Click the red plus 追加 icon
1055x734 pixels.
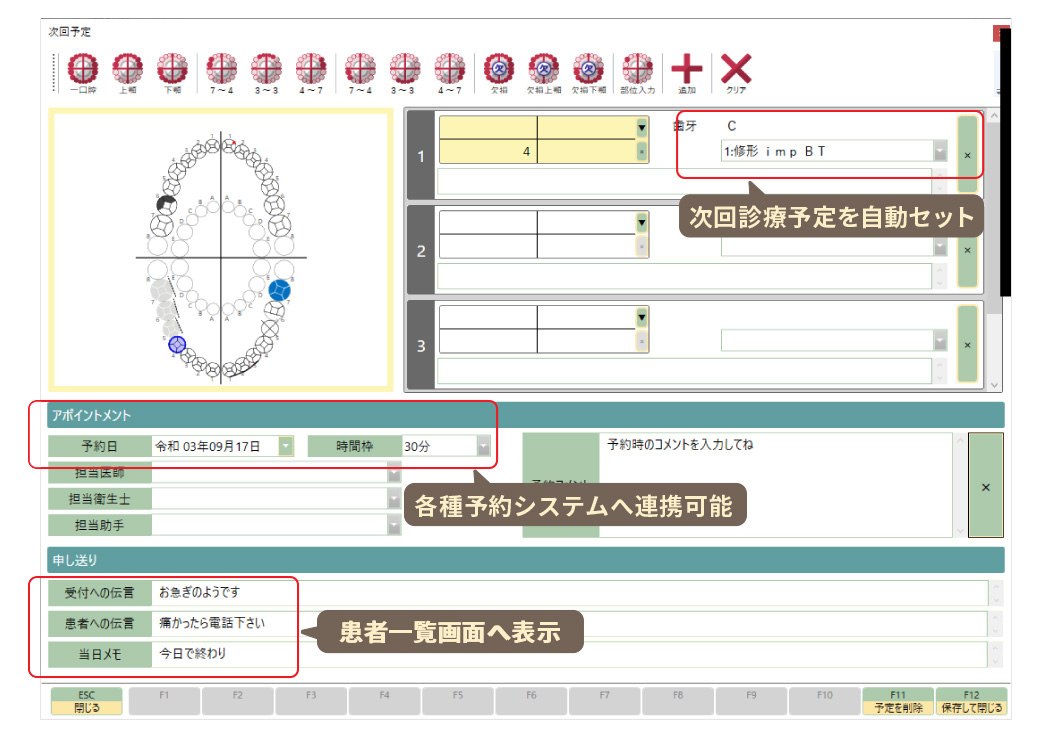click(x=686, y=70)
